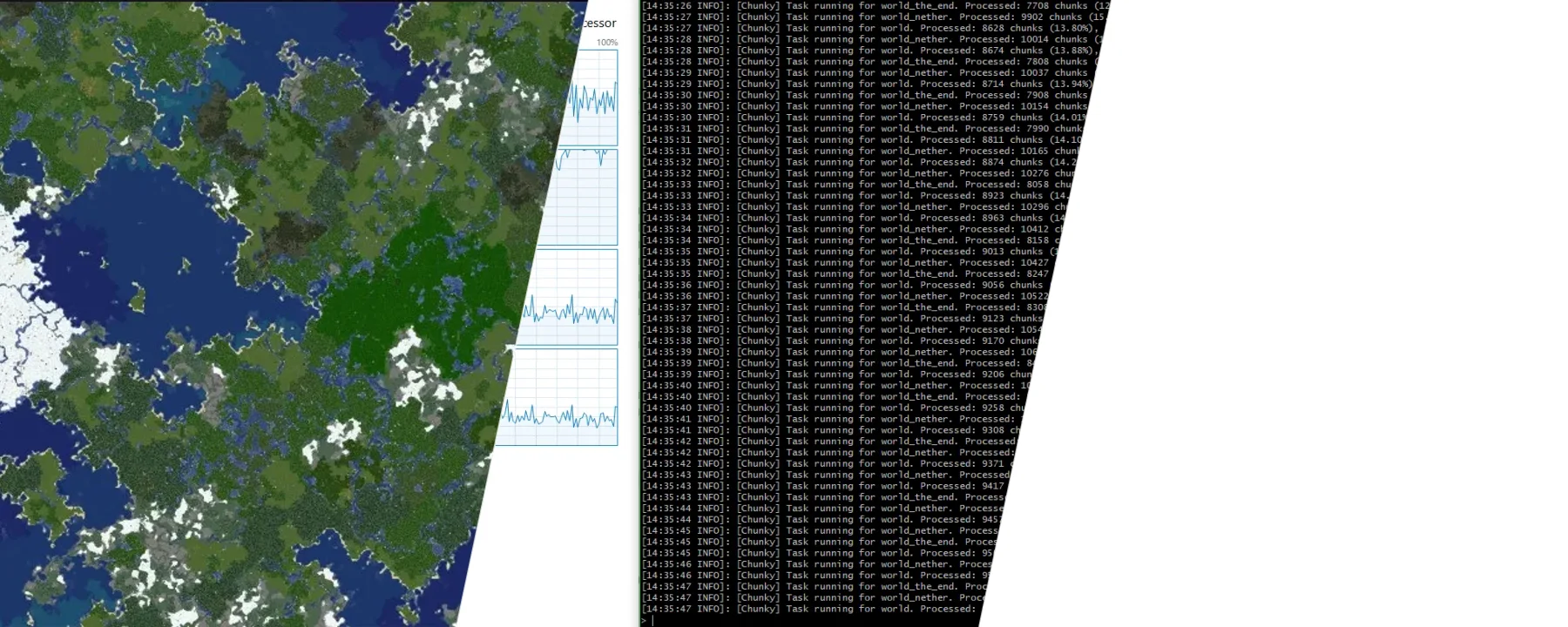Image resolution: width=1568 pixels, height=627 pixels.
Task: Click log line 'world_the_end. Processed: 7908 chunks'
Action: tap(864, 95)
